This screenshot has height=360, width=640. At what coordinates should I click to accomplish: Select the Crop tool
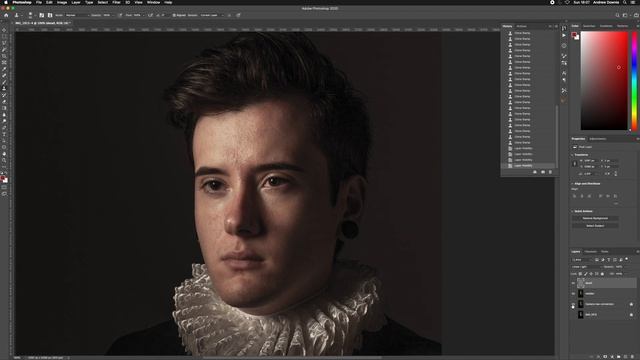point(4,56)
